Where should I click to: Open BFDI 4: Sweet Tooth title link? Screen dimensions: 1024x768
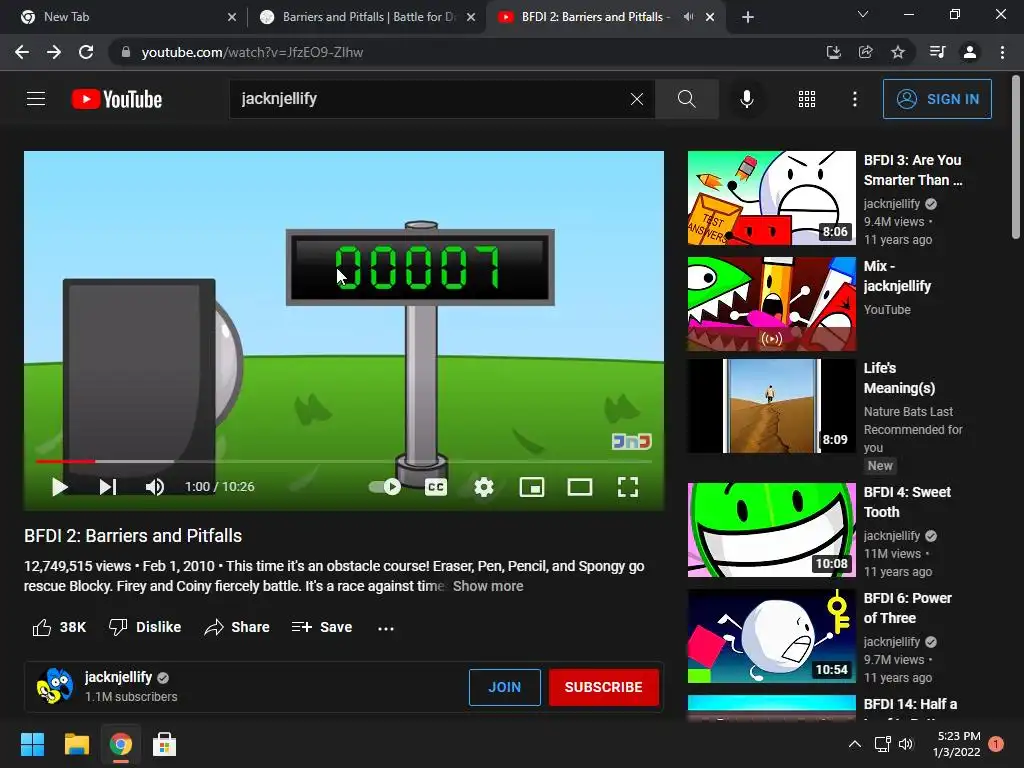tap(907, 502)
